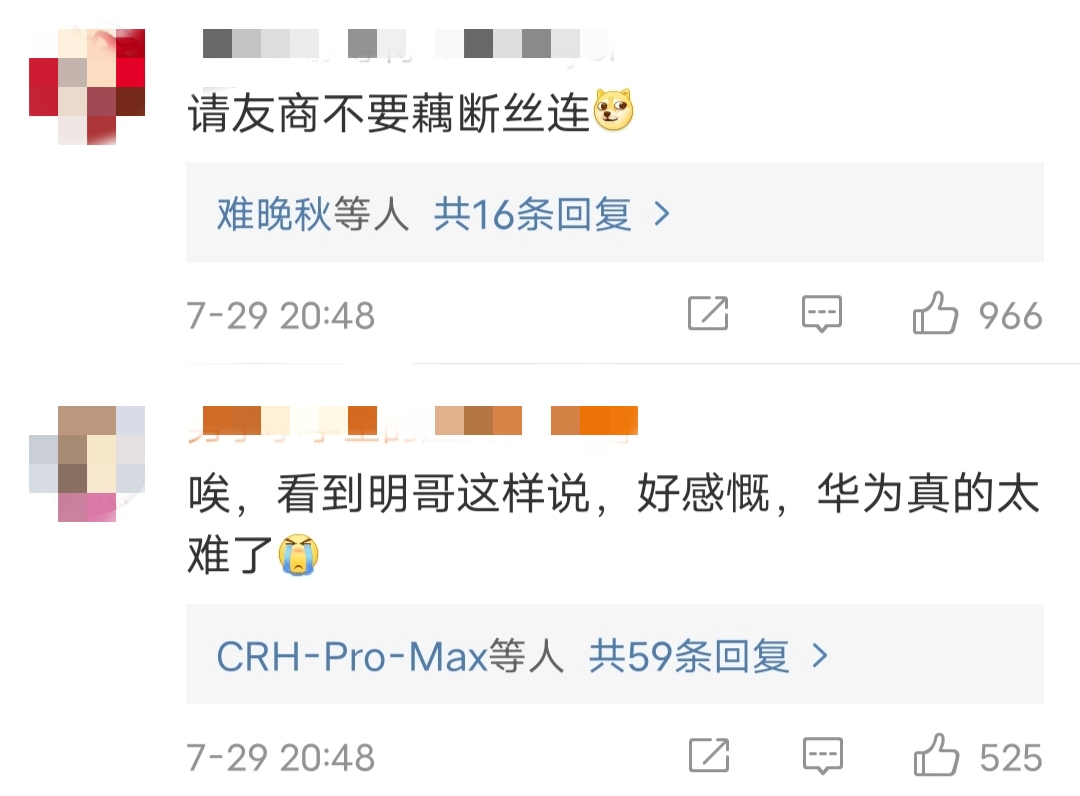Tap the 966 like count

pyautogui.click(x=1010, y=315)
